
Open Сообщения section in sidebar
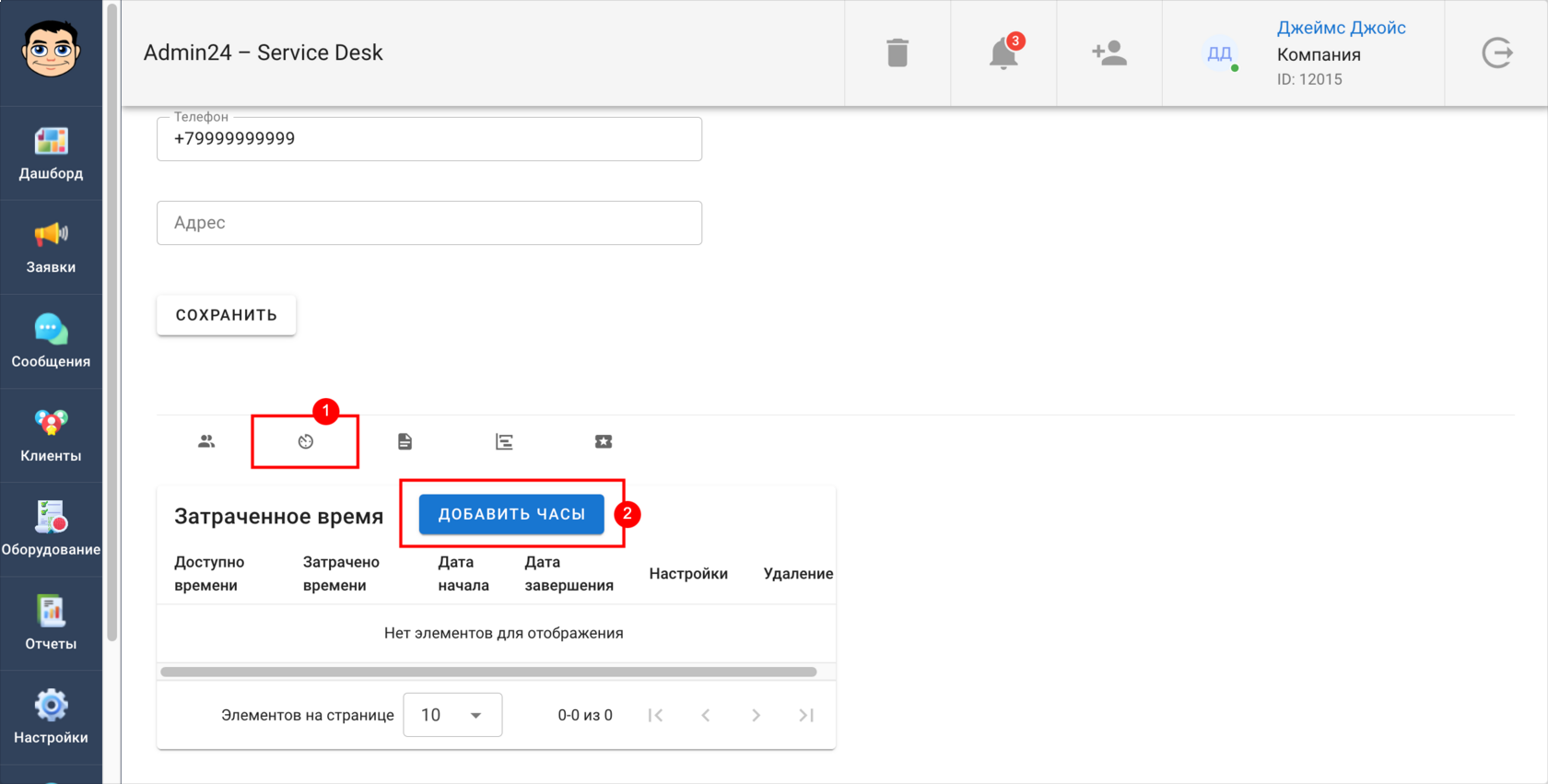(x=51, y=342)
